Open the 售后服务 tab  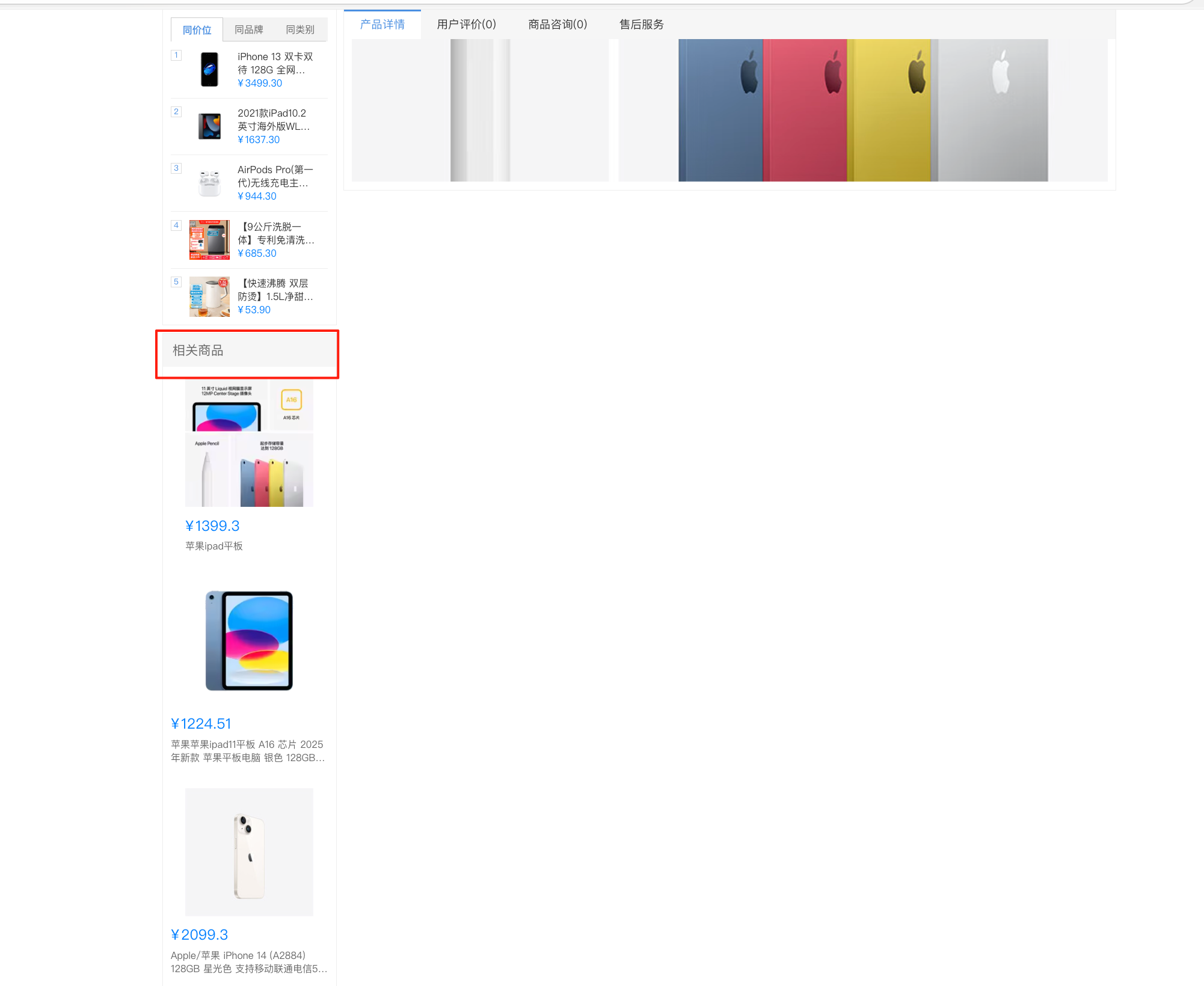[x=642, y=24]
